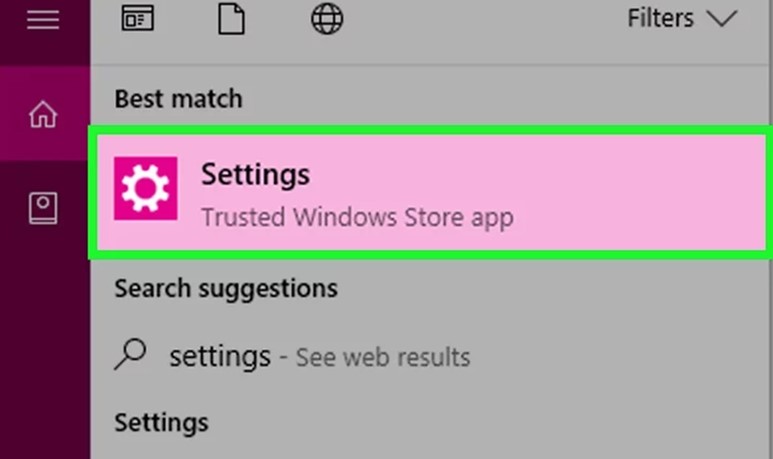Click the "Search suggestions" heading
The height and width of the screenshot is (459, 773).
[225, 289]
